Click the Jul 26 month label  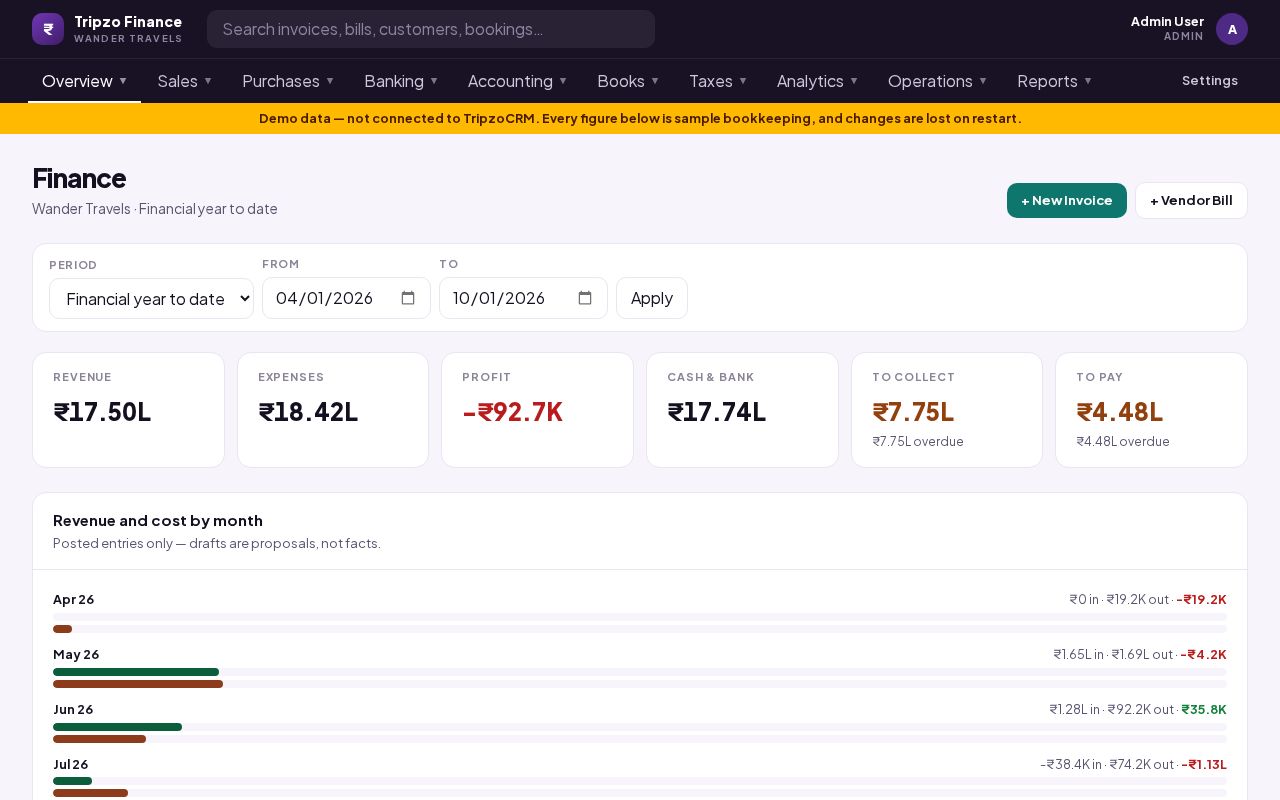tap(71, 765)
